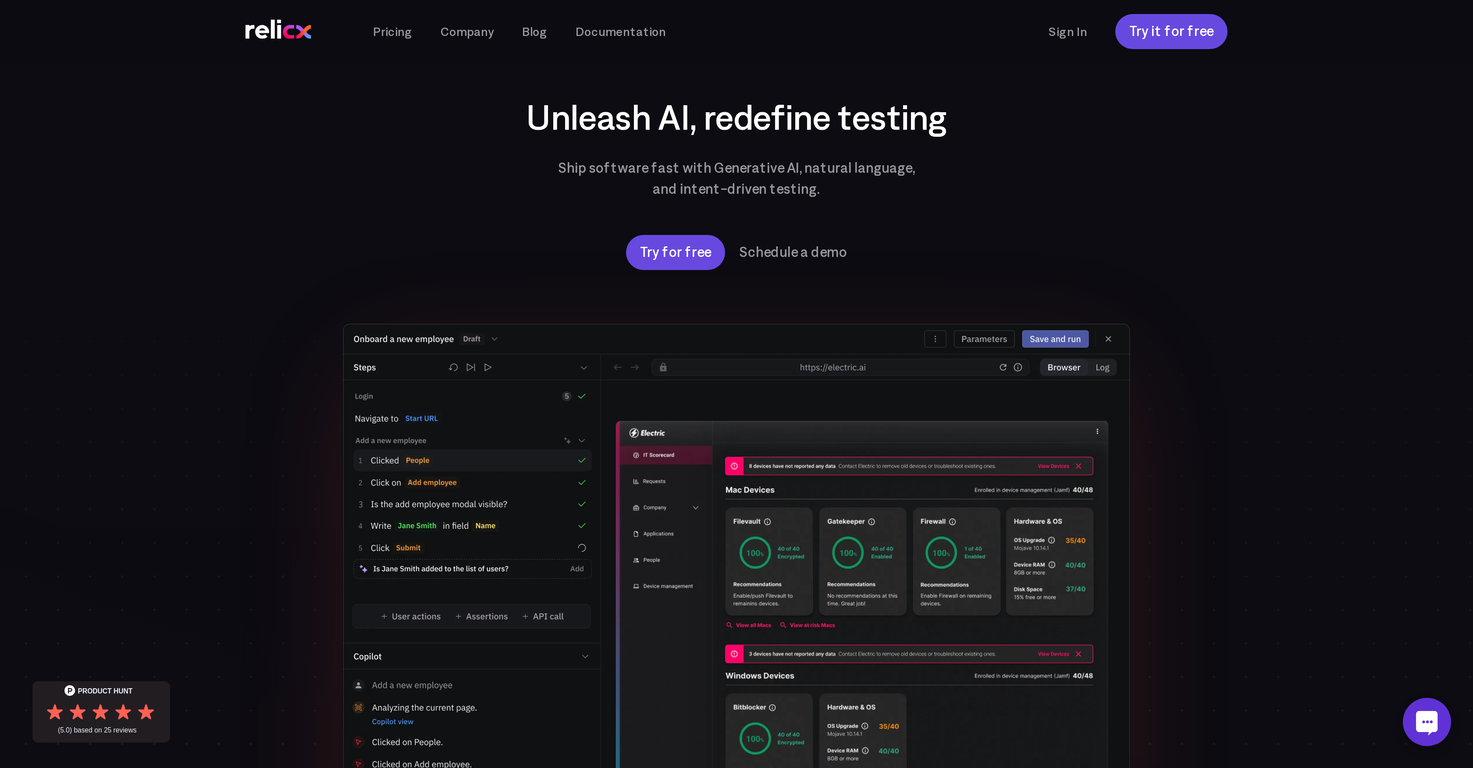Click the relicx logo
The image size is (1473, 768).
tap(278, 31)
